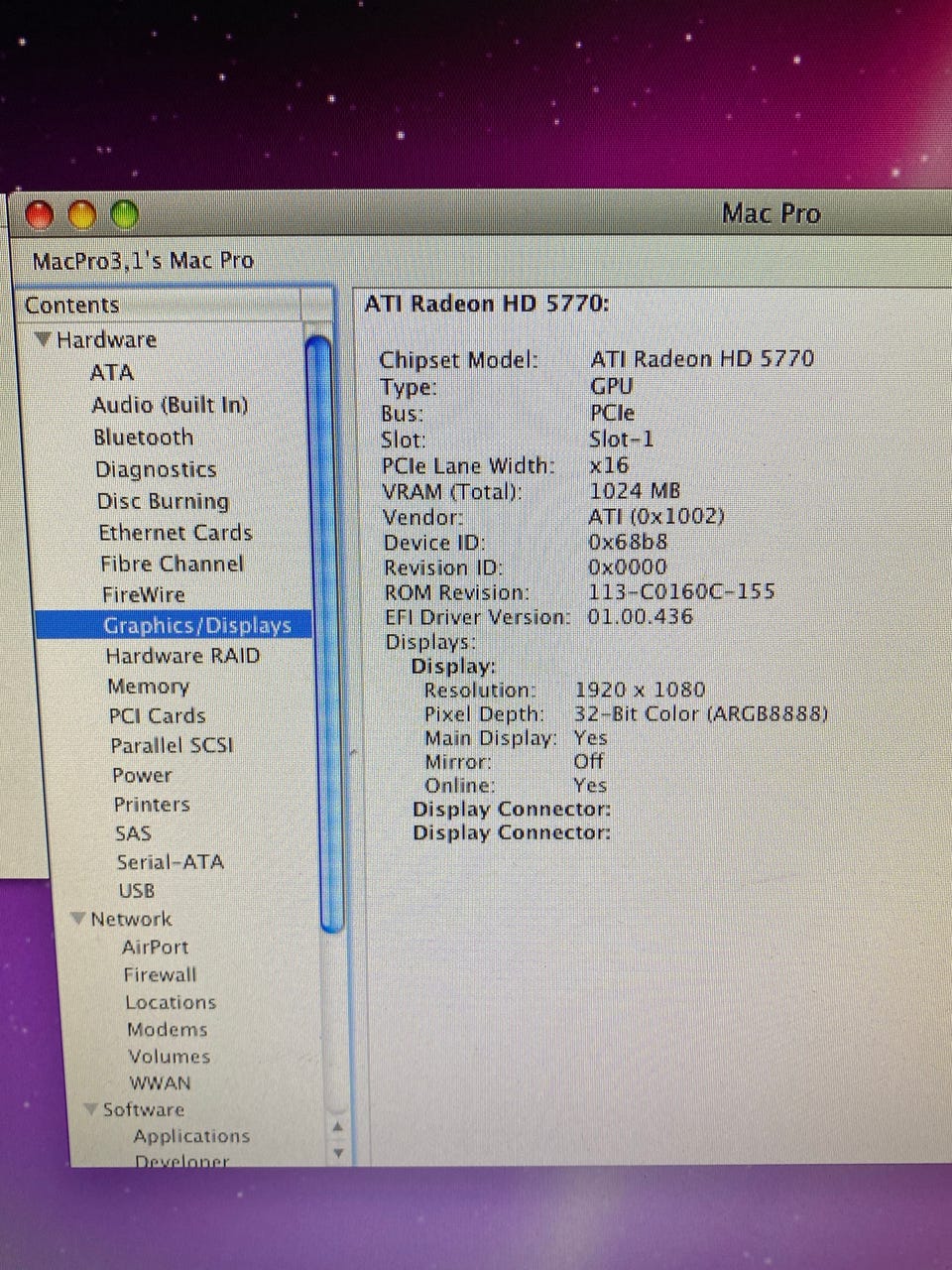The width and height of the screenshot is (952, 1270).
Task: Click the Vendor value ATI (0x1002)
Action: (x=656, y=516)
